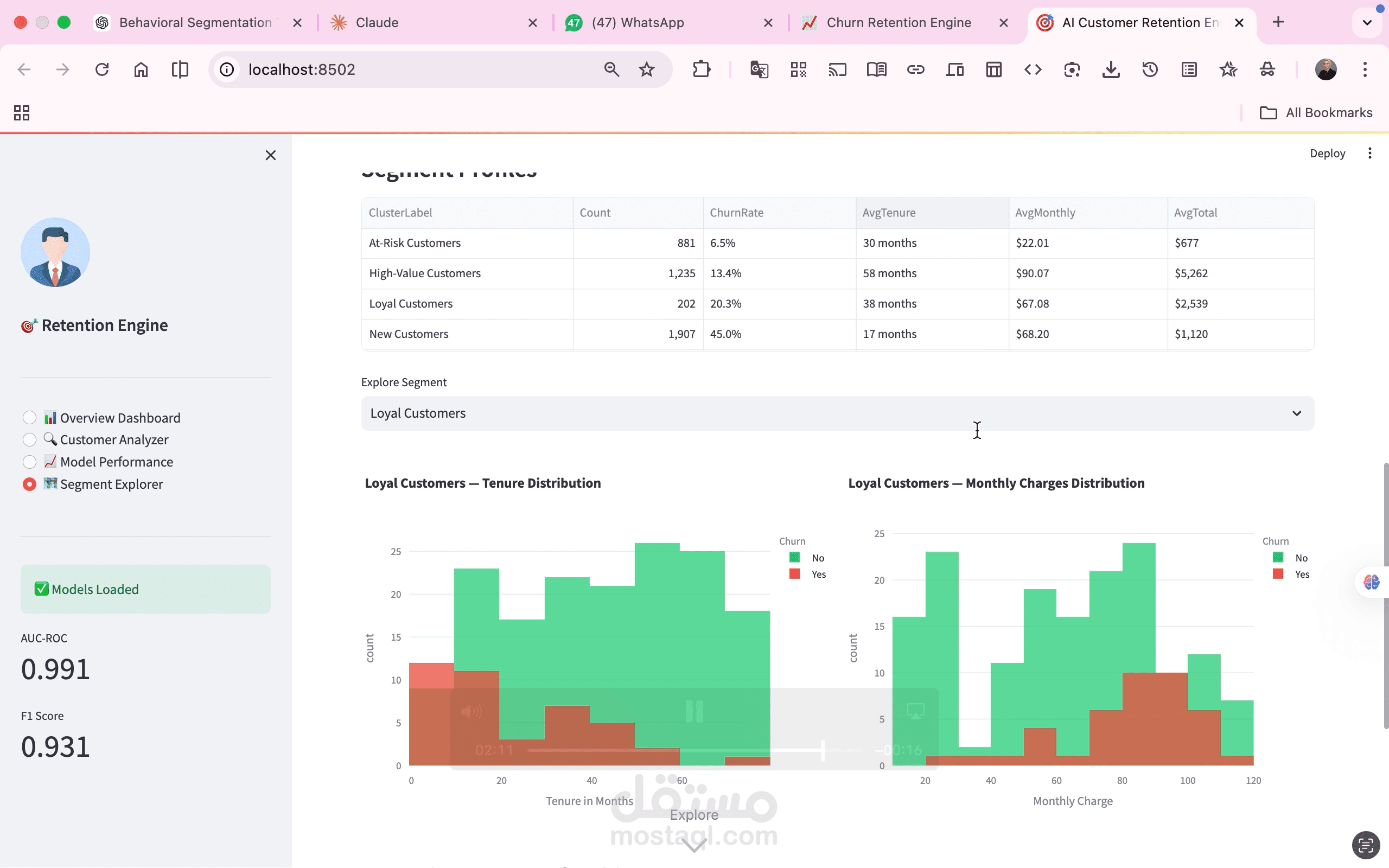Open the history clock icon
The height and width of the screenshot is (868, 1389).
coord(1150,69)
